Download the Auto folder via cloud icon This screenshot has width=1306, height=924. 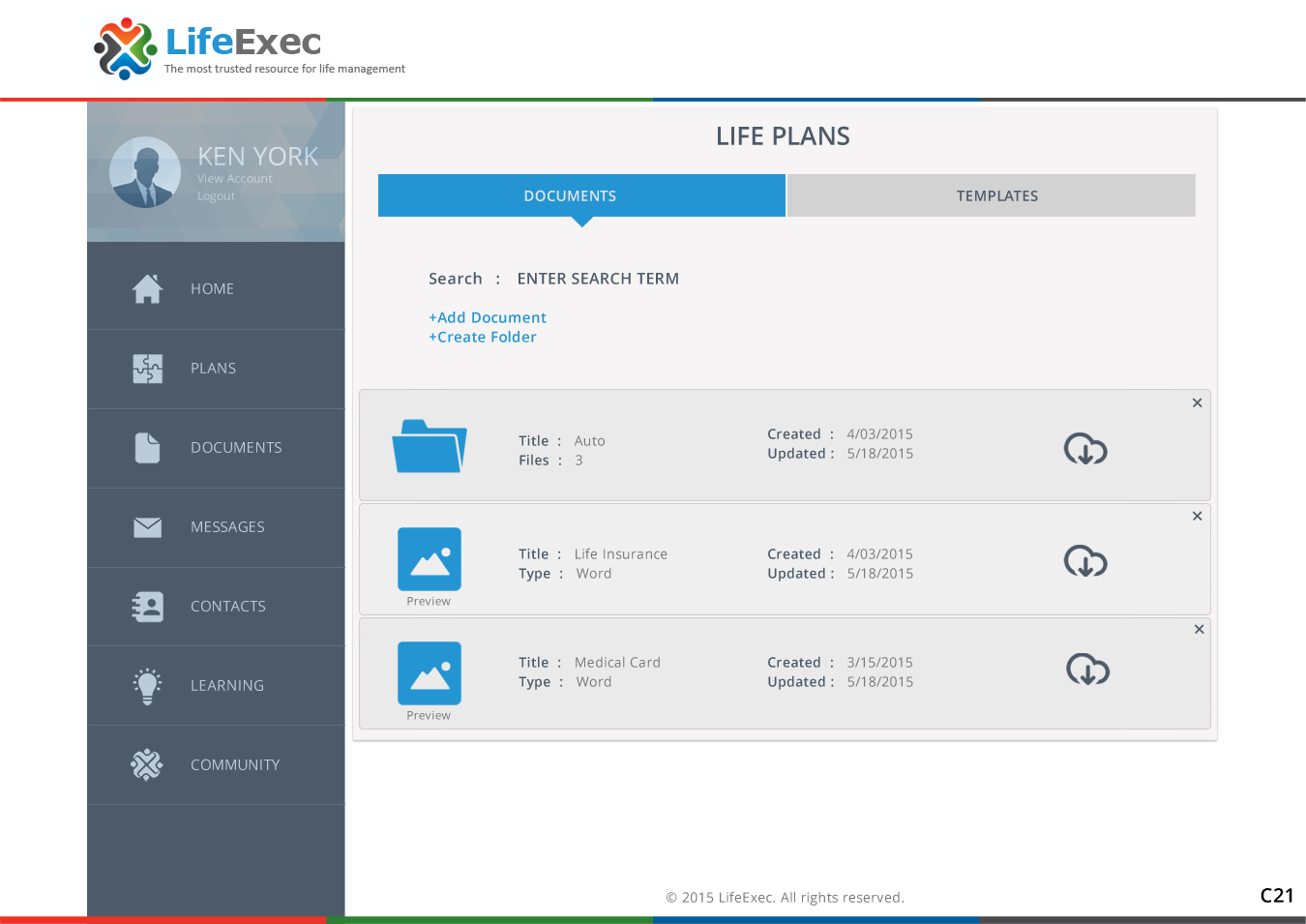pyautogui.click(x=1085, y=449)
